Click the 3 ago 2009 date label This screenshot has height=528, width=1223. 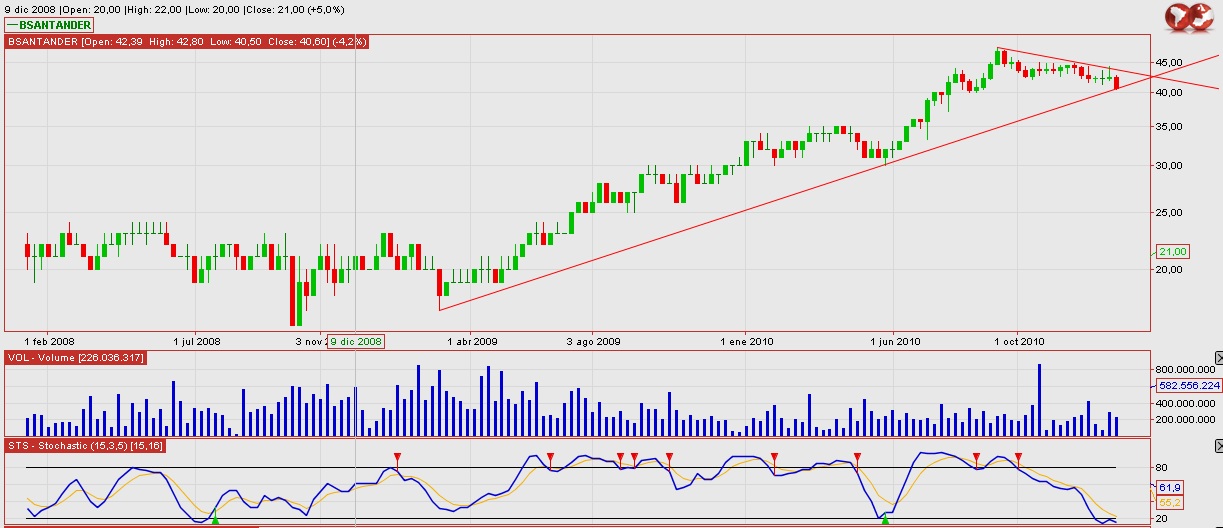tap(593, 341)
